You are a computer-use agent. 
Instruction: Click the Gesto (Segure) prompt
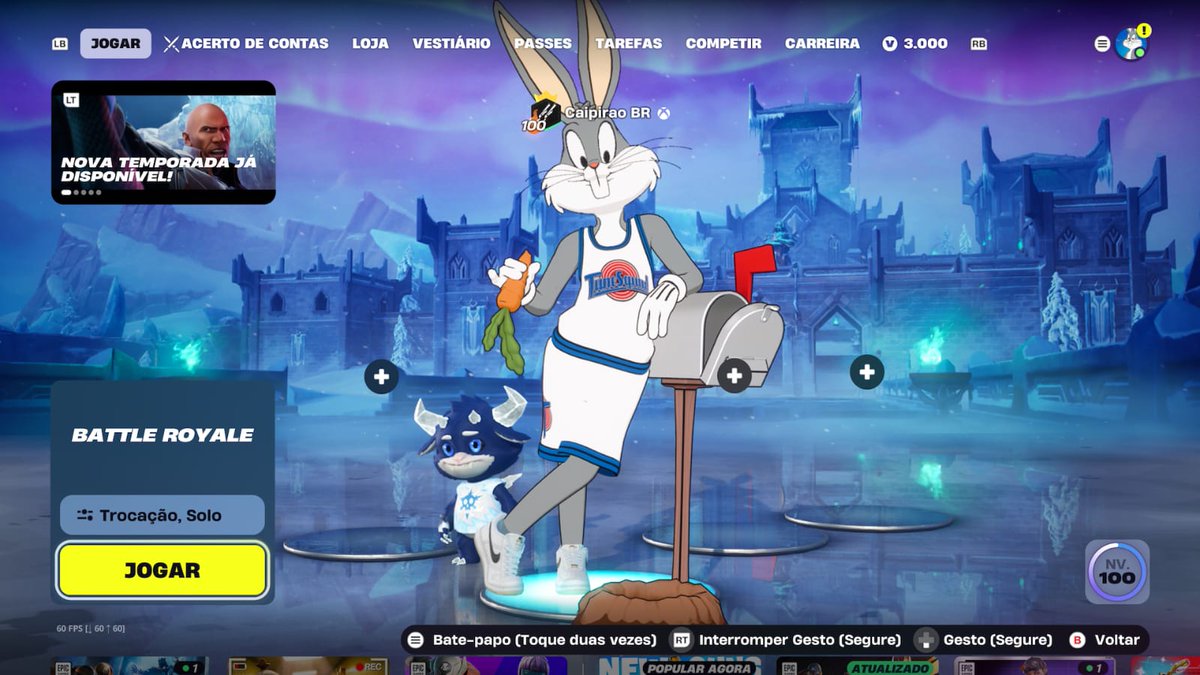click(x=998, y=640)
